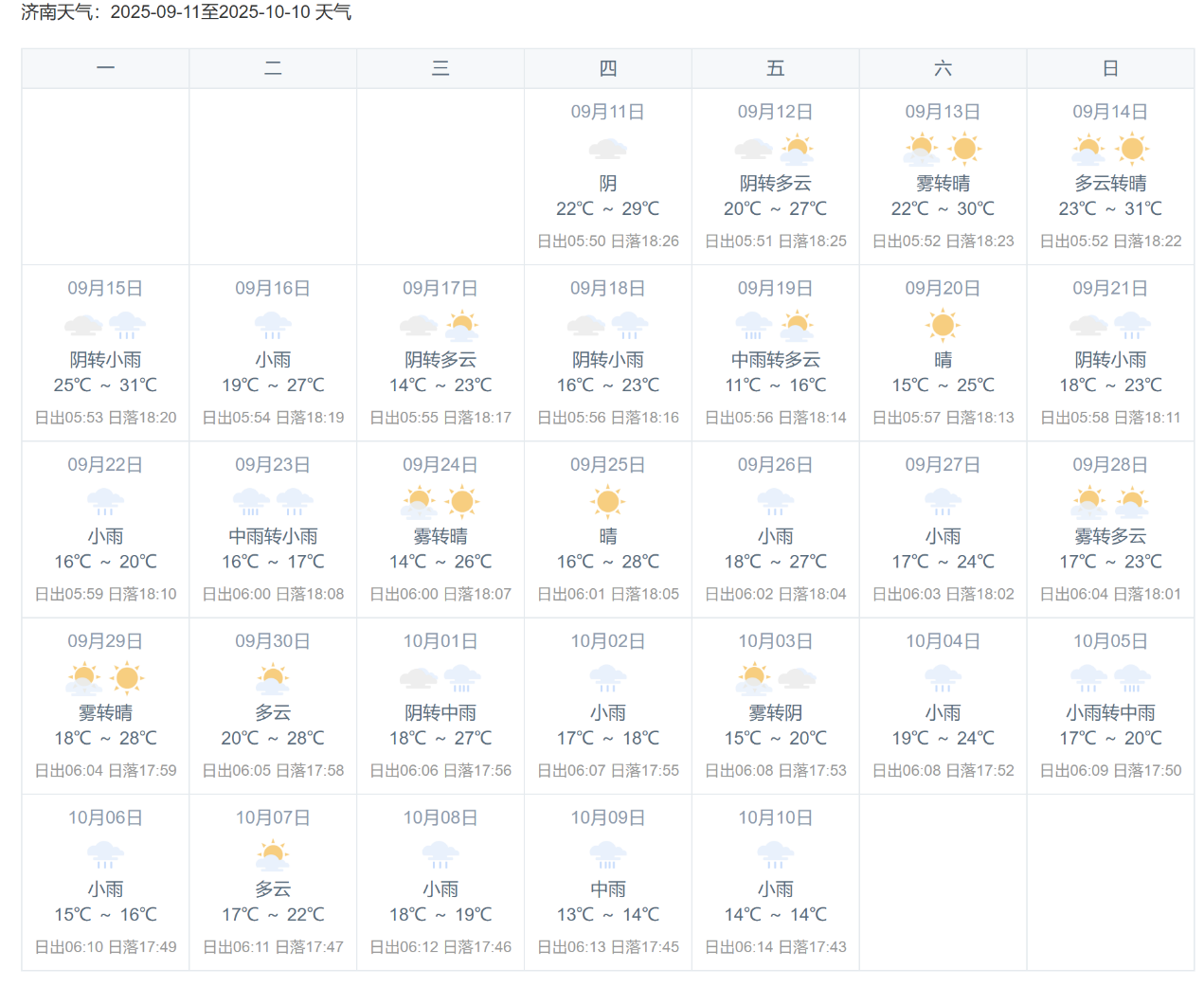Select the date label 09月28日
Viewport: 1204px width, 986px height.
1110,465
